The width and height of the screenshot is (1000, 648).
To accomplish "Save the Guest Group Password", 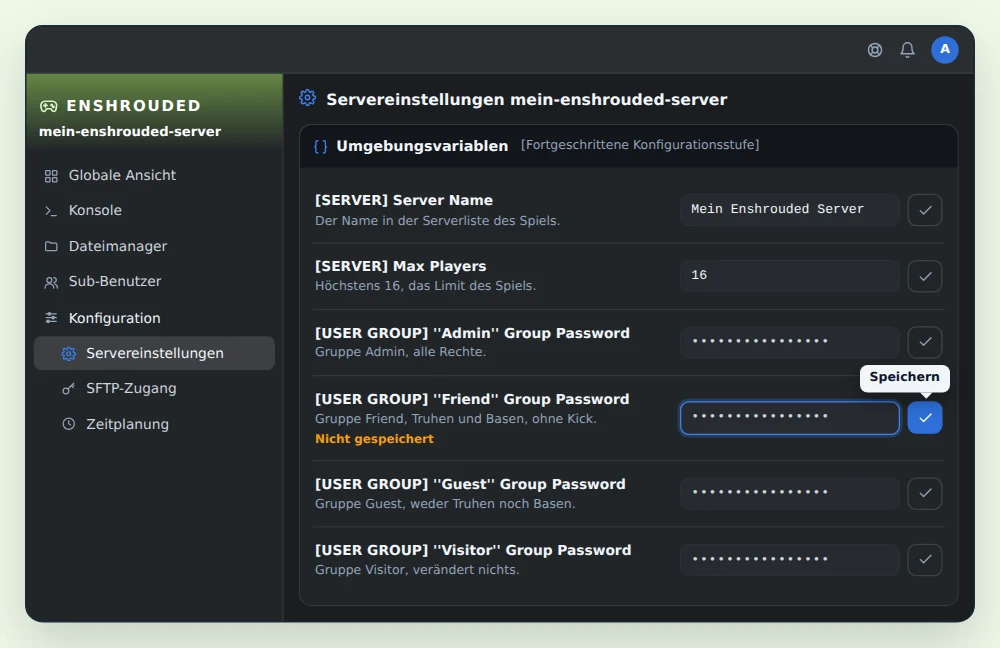I will pos(925,494).
